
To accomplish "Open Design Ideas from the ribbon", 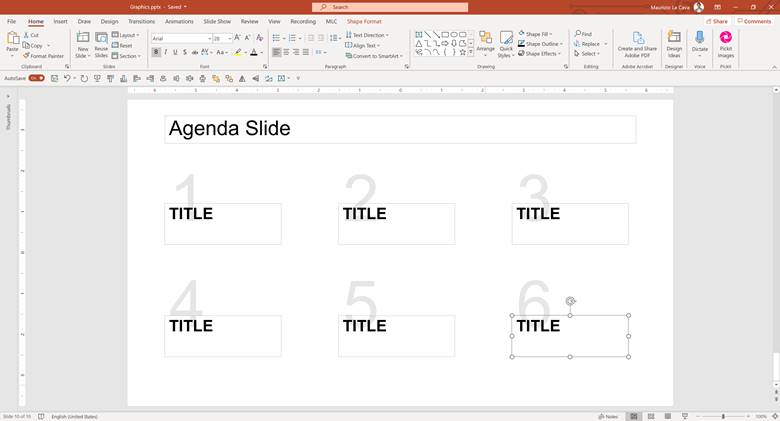I will click(x=674, y=37).
